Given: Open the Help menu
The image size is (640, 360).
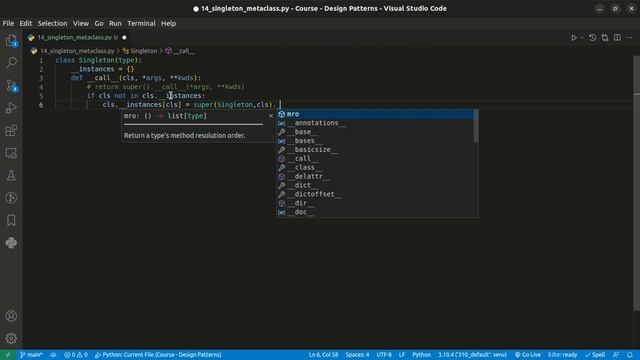Looking at the screenshot, I should [168, 23].
